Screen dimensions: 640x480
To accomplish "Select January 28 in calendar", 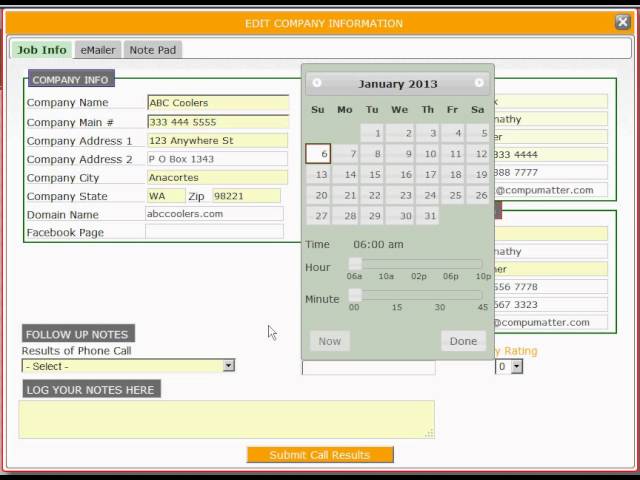I will (x=345, y=216).
